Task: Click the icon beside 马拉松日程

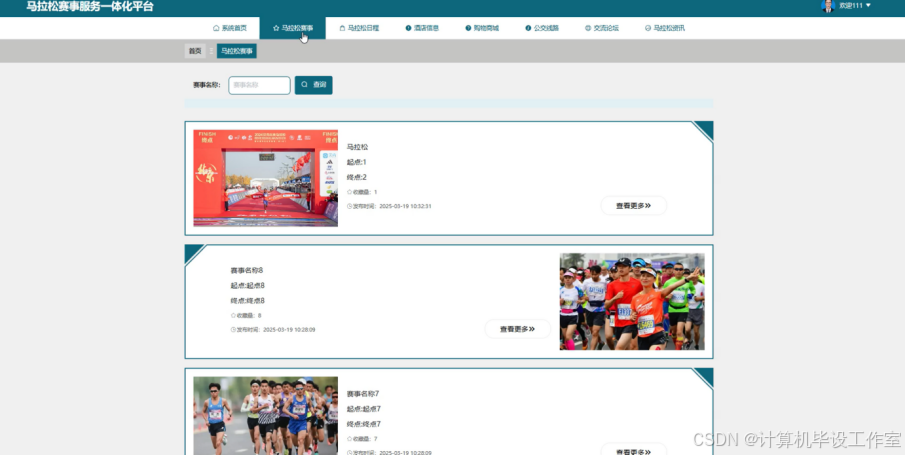Action: tap(342, 28)
